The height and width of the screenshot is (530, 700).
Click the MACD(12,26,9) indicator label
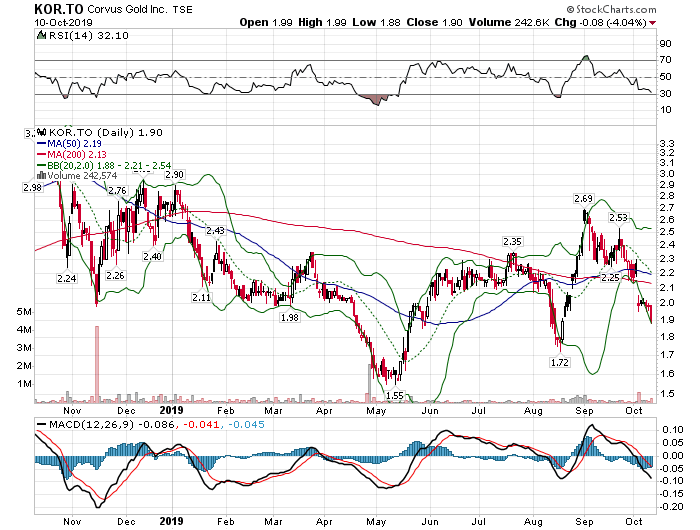pos(91,424)
